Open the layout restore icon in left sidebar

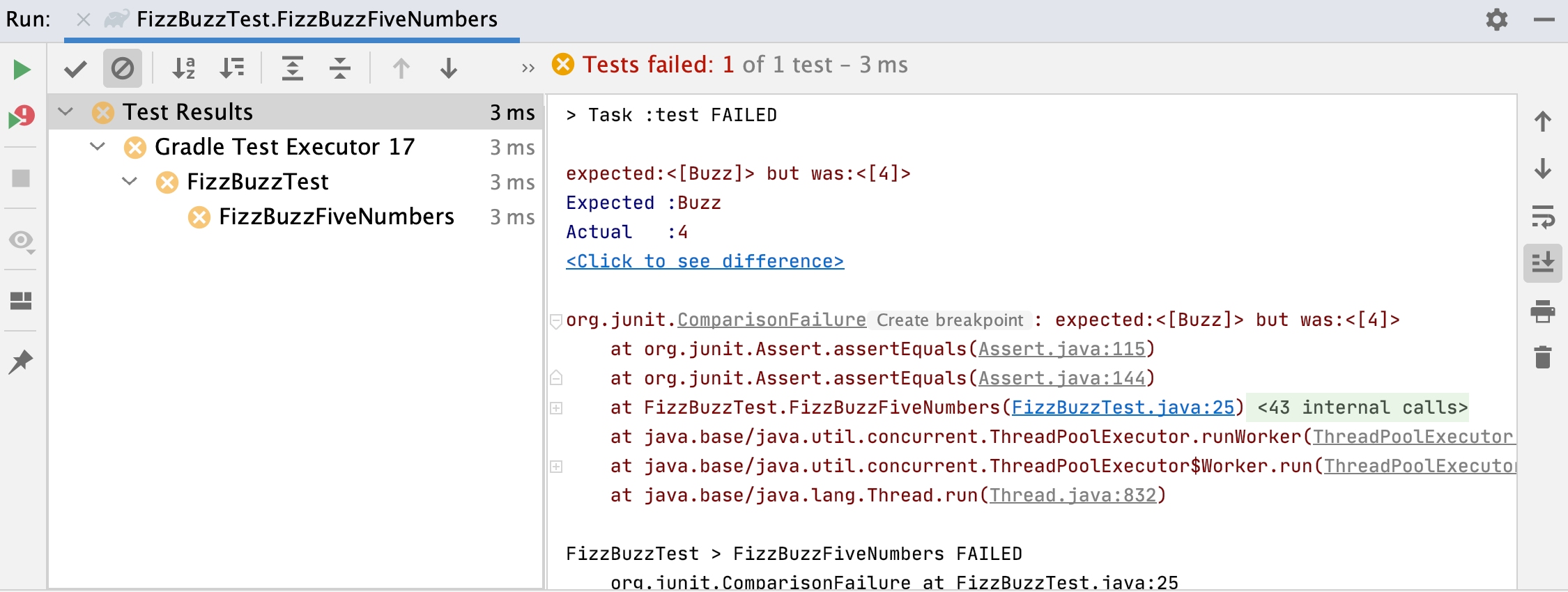pos(21,301)
